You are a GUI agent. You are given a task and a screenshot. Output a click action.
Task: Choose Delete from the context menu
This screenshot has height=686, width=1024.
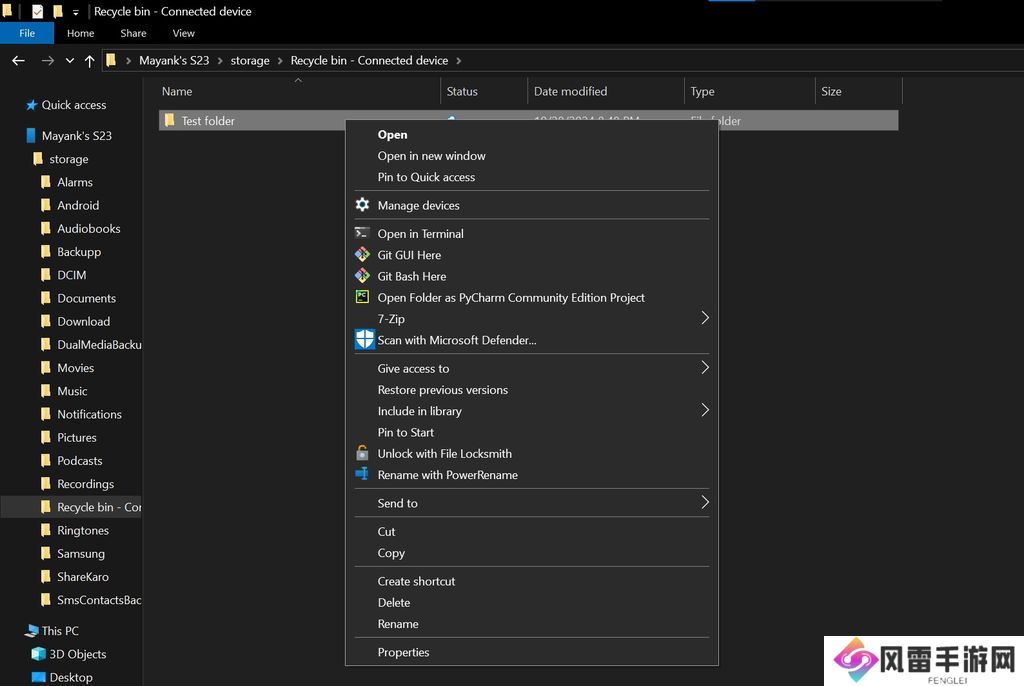click(394, 602)
